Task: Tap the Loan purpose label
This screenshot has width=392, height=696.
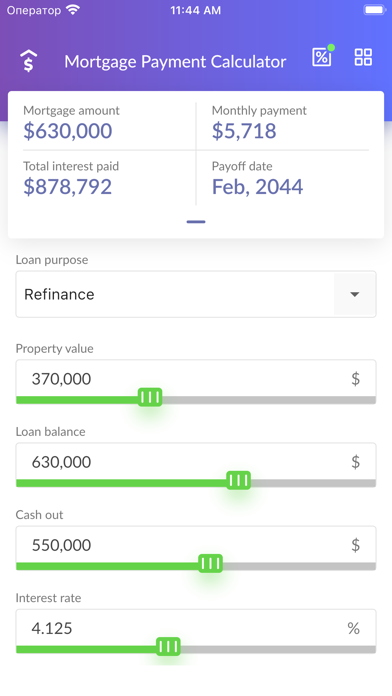Action: (x=52, y=260)
